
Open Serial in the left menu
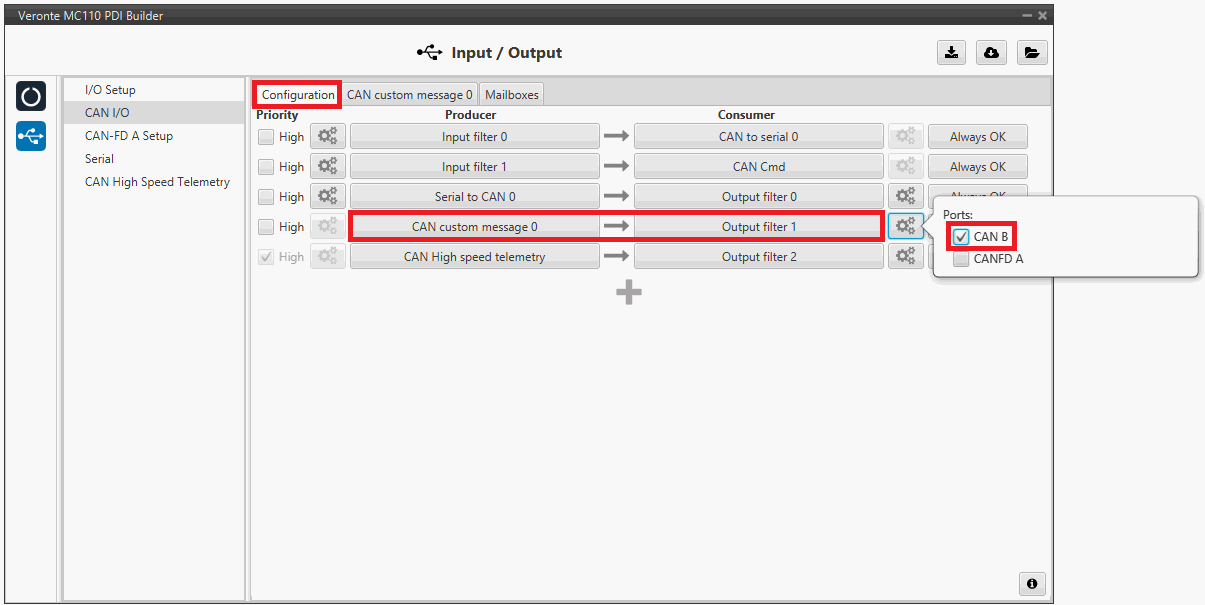coord(99,159)
